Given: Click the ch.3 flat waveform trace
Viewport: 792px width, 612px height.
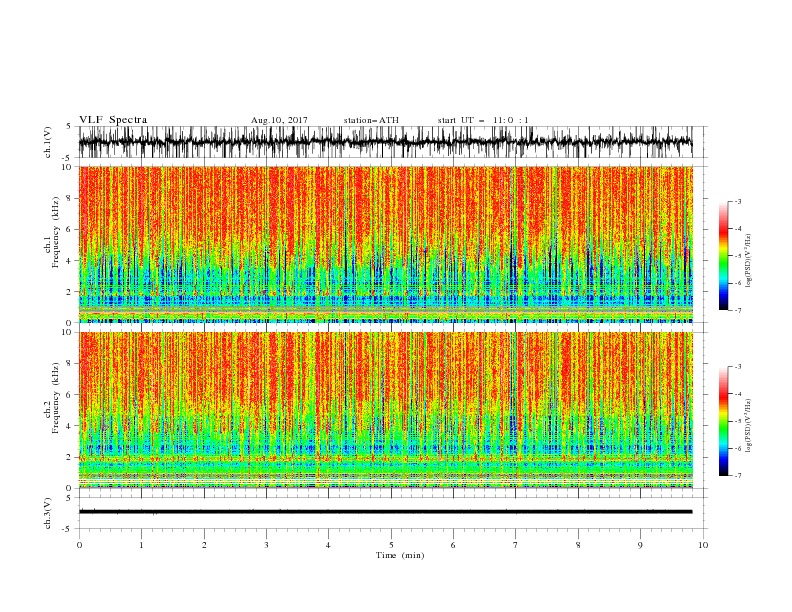Looking at the screenshot, I should [x=386, y=512].
